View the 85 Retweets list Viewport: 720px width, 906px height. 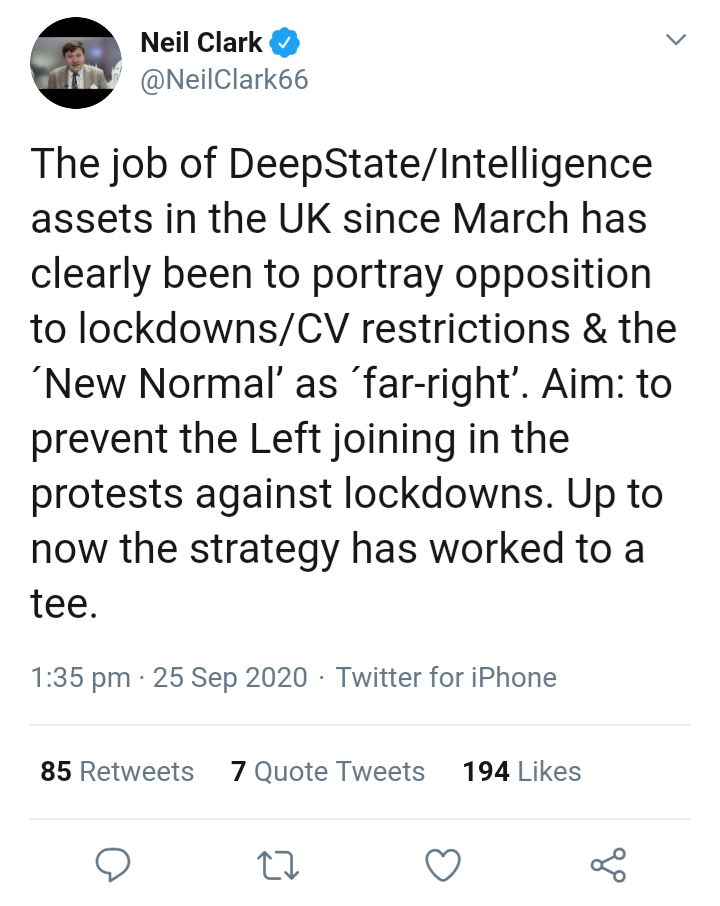pyautogui.click(x=117, y=771)
